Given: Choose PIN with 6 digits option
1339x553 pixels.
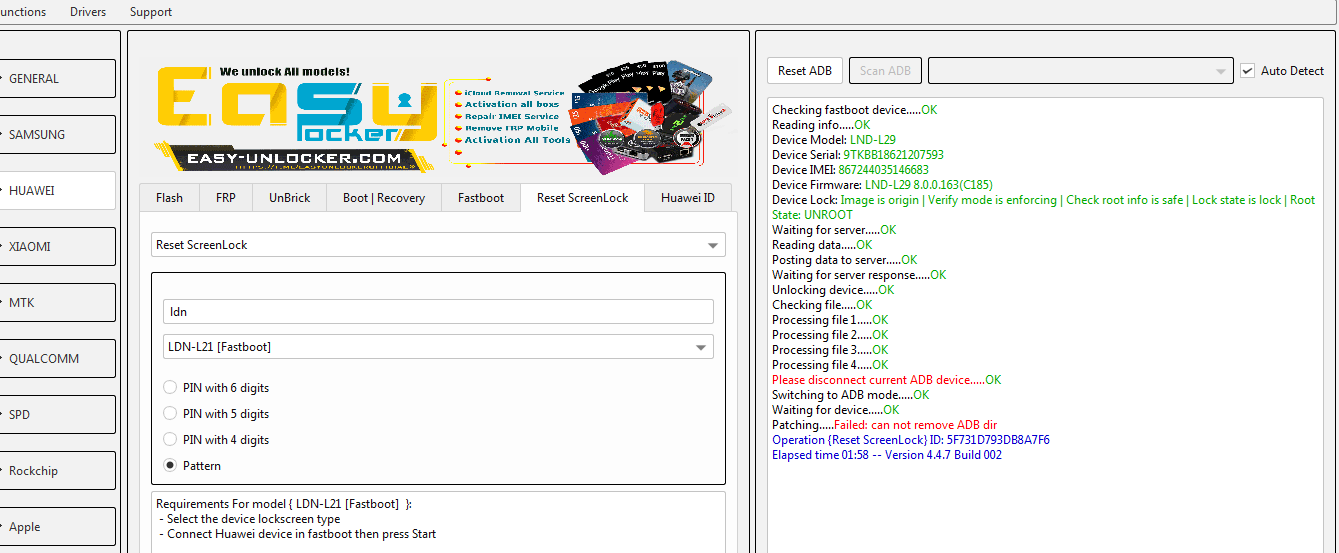Looking at the screenshot, I should (x=170, y=388).
